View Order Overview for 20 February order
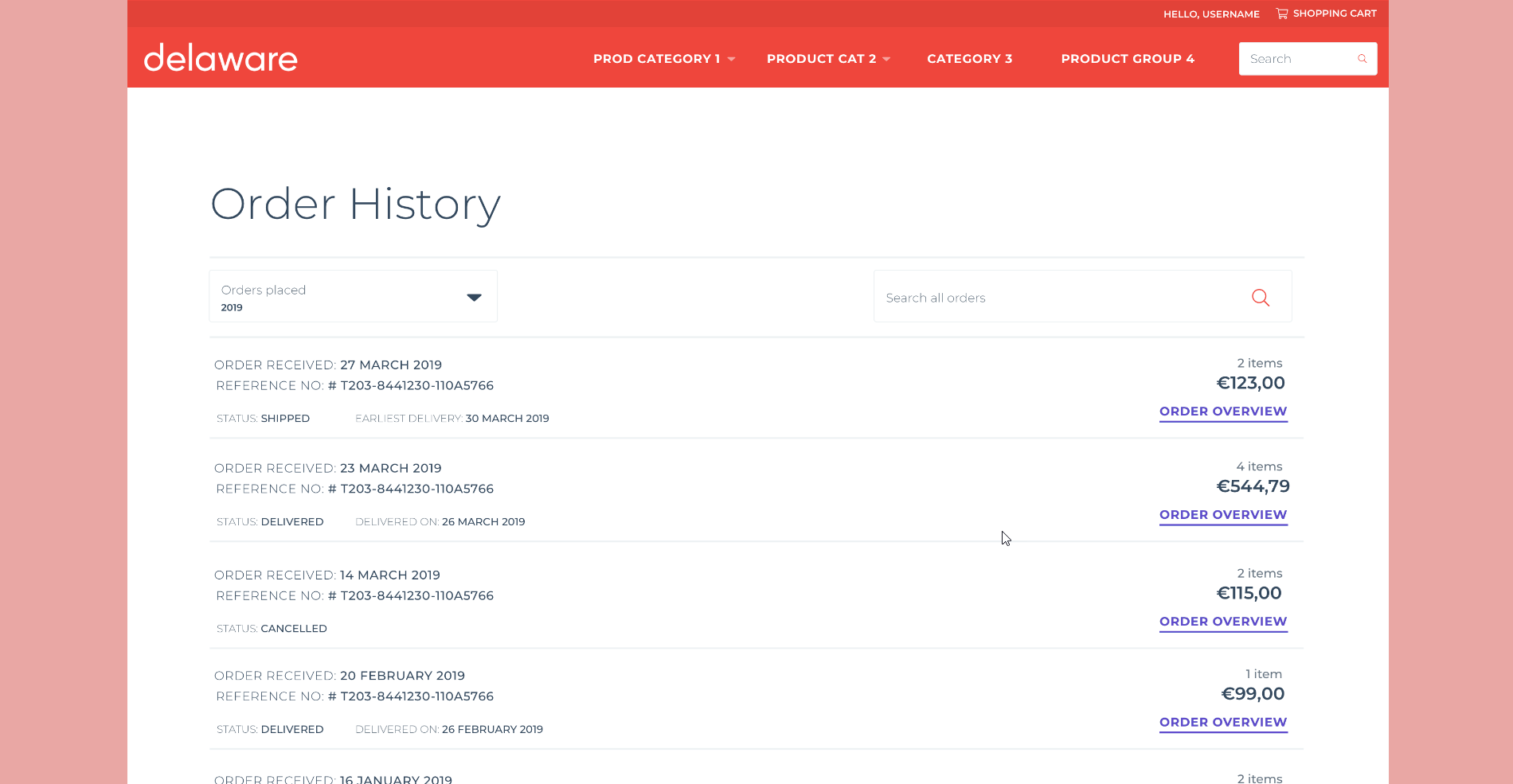The width and height of the screenshot is (1513, 784). click(1222, 723)
